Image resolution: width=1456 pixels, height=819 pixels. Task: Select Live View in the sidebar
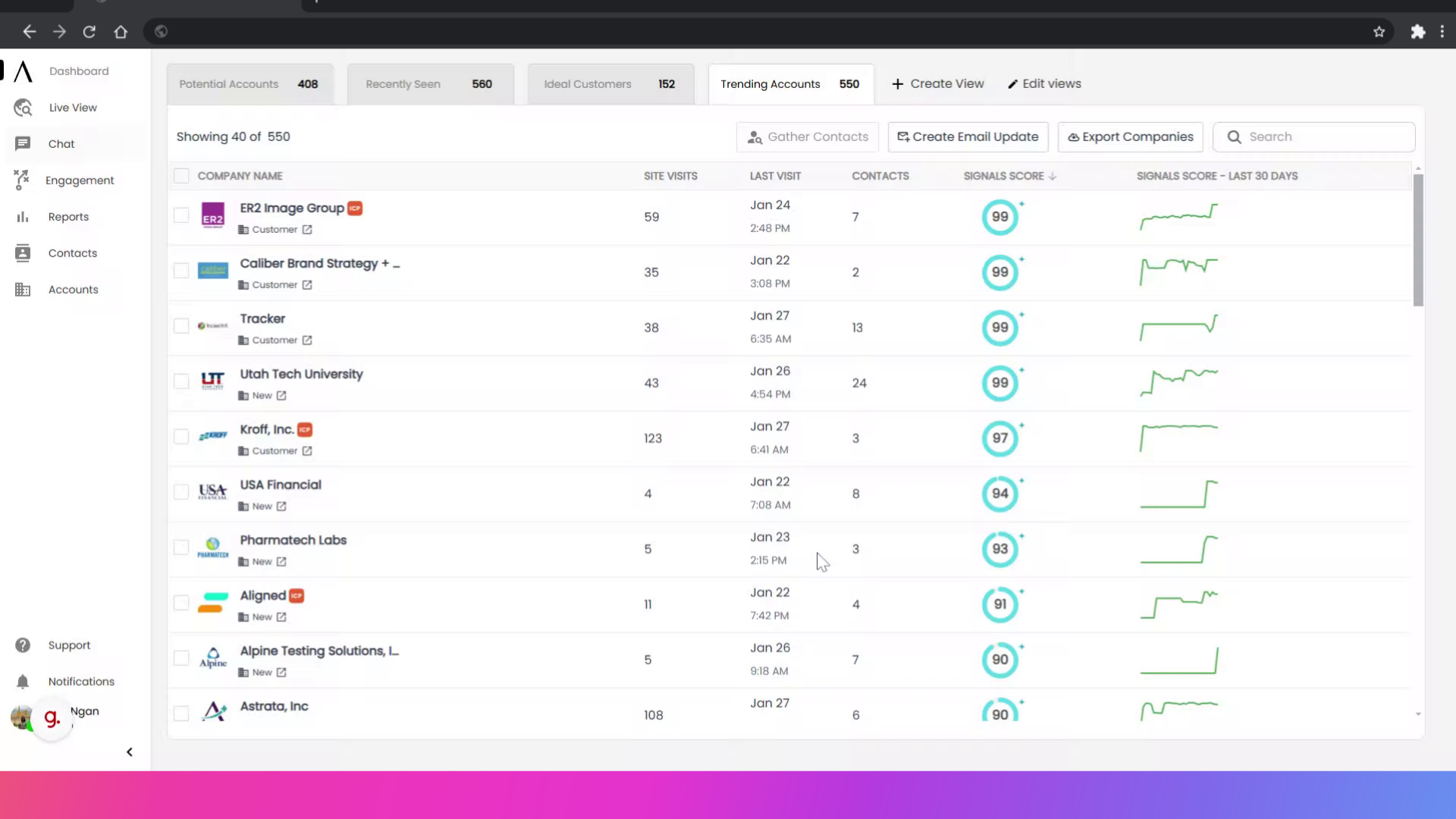tap(72, 107)
